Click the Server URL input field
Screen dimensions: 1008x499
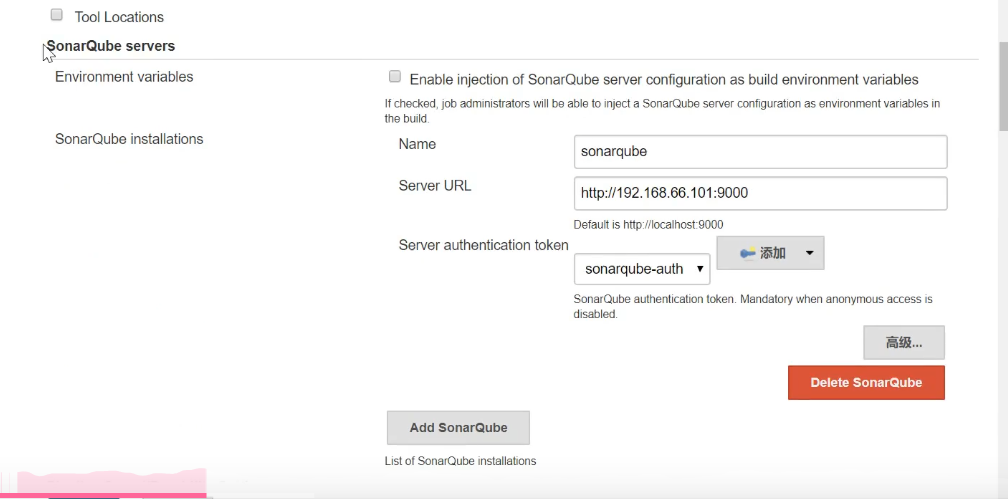coord(760,193)
